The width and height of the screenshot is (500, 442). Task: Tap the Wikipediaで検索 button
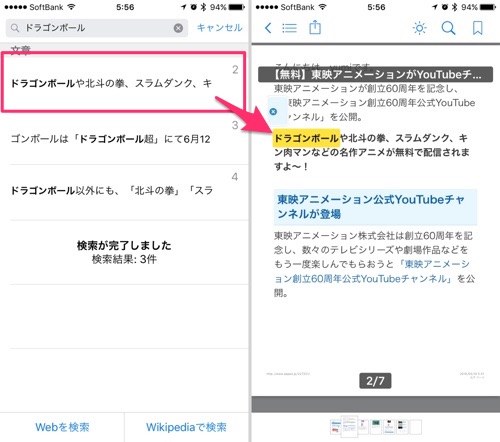tap(186, 427)
